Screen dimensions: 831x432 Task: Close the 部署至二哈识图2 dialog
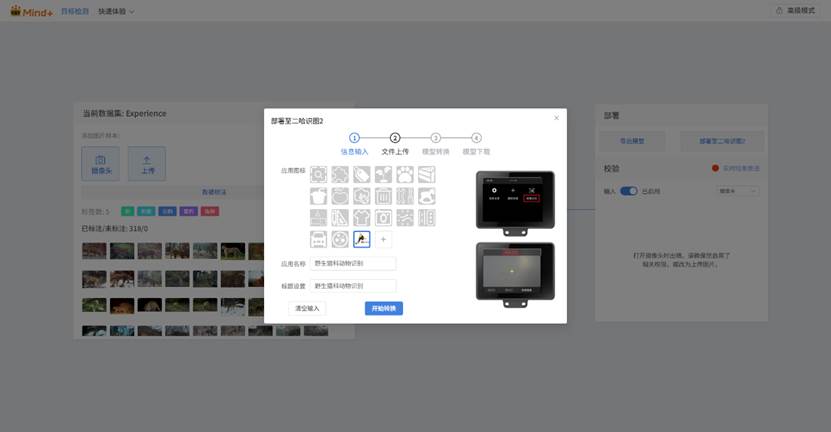click(556, 118)
